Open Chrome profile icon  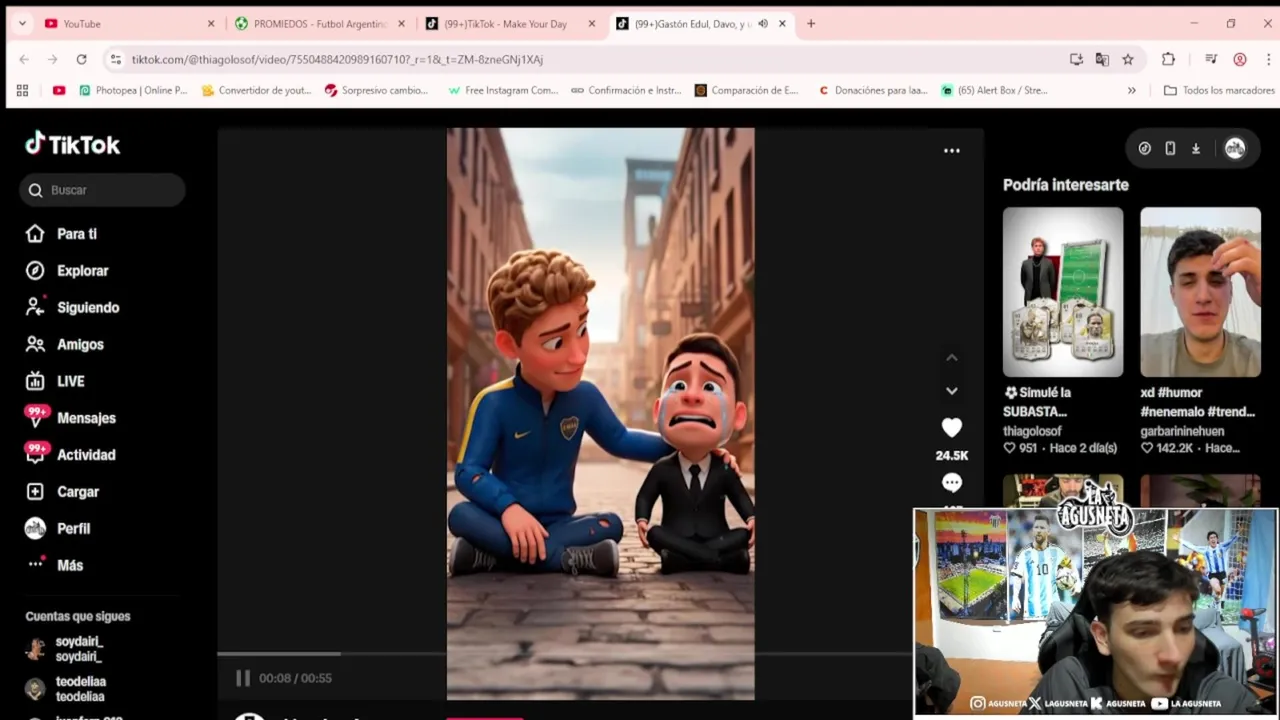coord(1240,59)
